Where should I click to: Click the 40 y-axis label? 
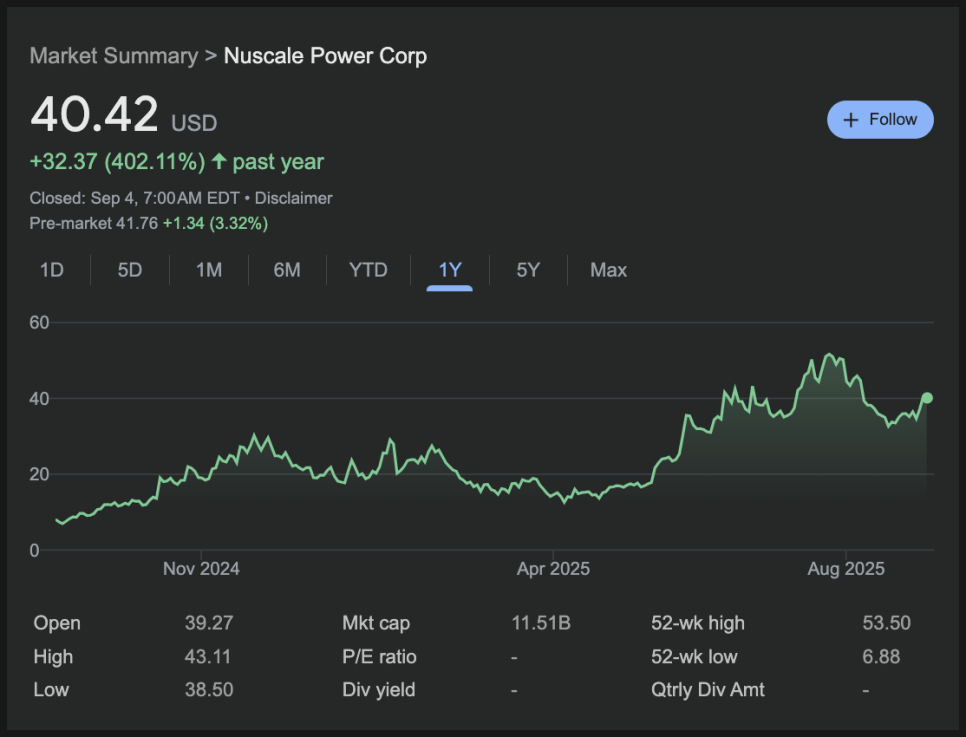pos(39,399)
